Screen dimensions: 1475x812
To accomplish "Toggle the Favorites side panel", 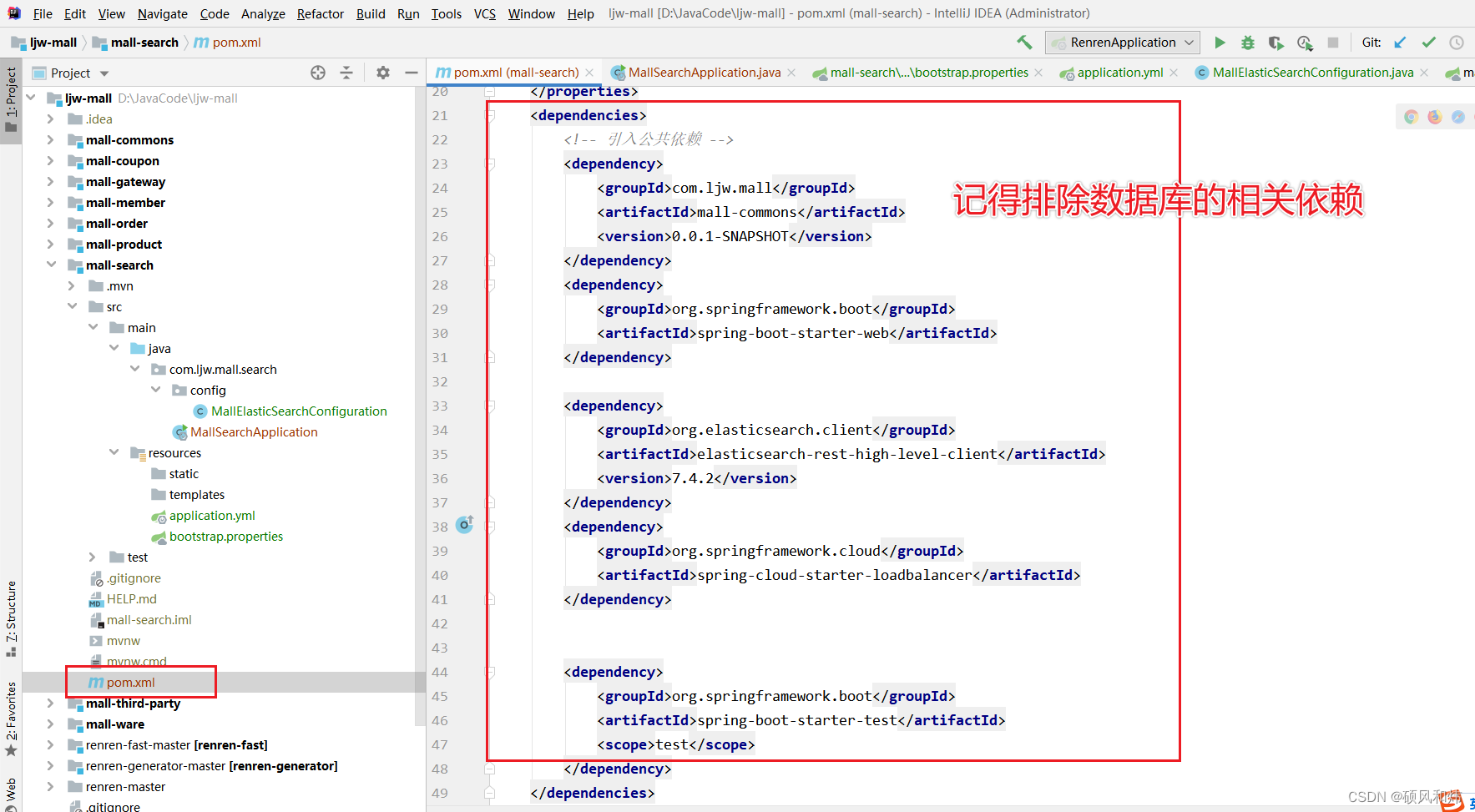I will tap(11, 719).
